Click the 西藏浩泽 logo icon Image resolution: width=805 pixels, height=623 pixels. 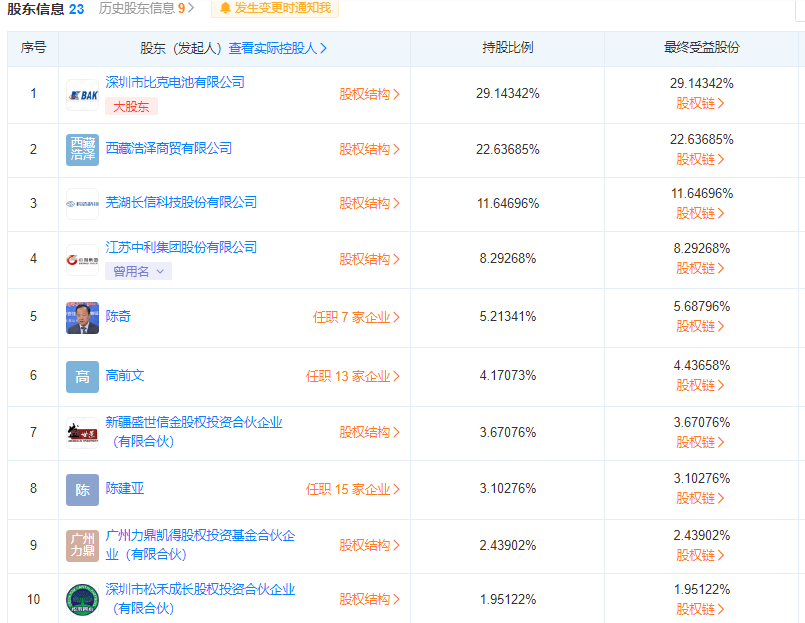pyautogui.click(x=82, y=150)
